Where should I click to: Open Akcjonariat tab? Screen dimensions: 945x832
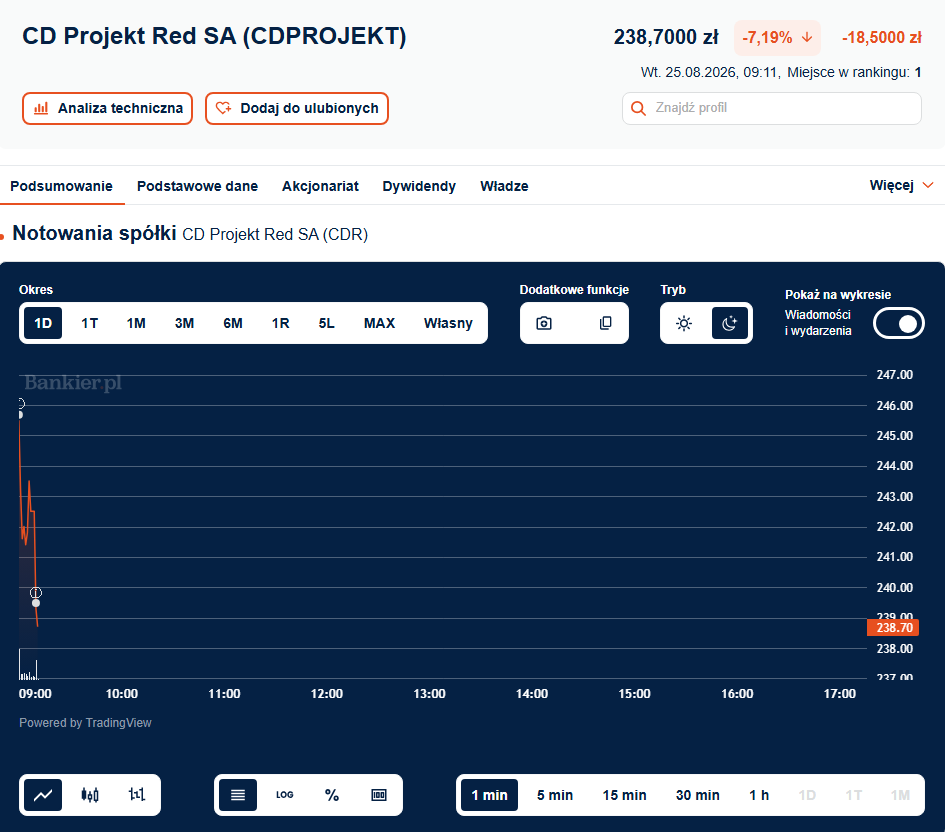click(320, 186)
